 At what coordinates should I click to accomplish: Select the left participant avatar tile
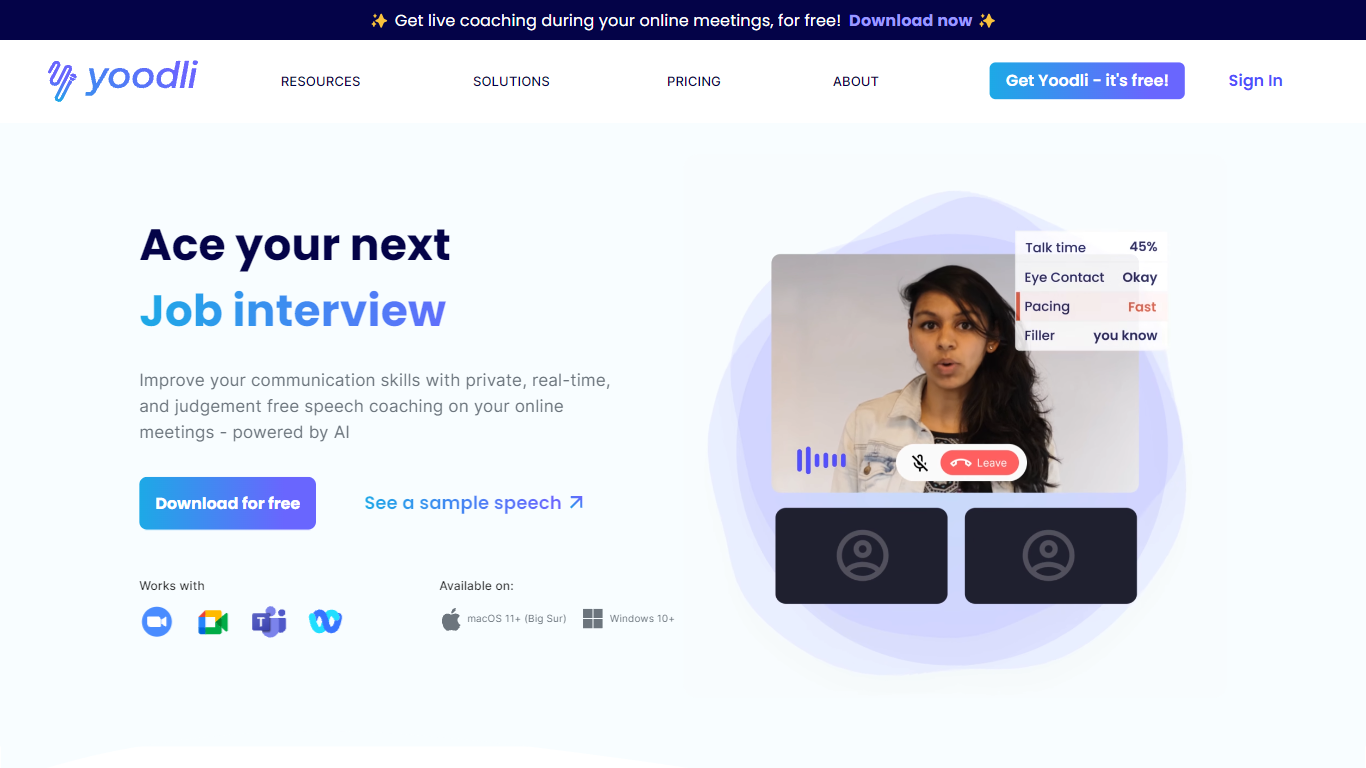point(861,556)
